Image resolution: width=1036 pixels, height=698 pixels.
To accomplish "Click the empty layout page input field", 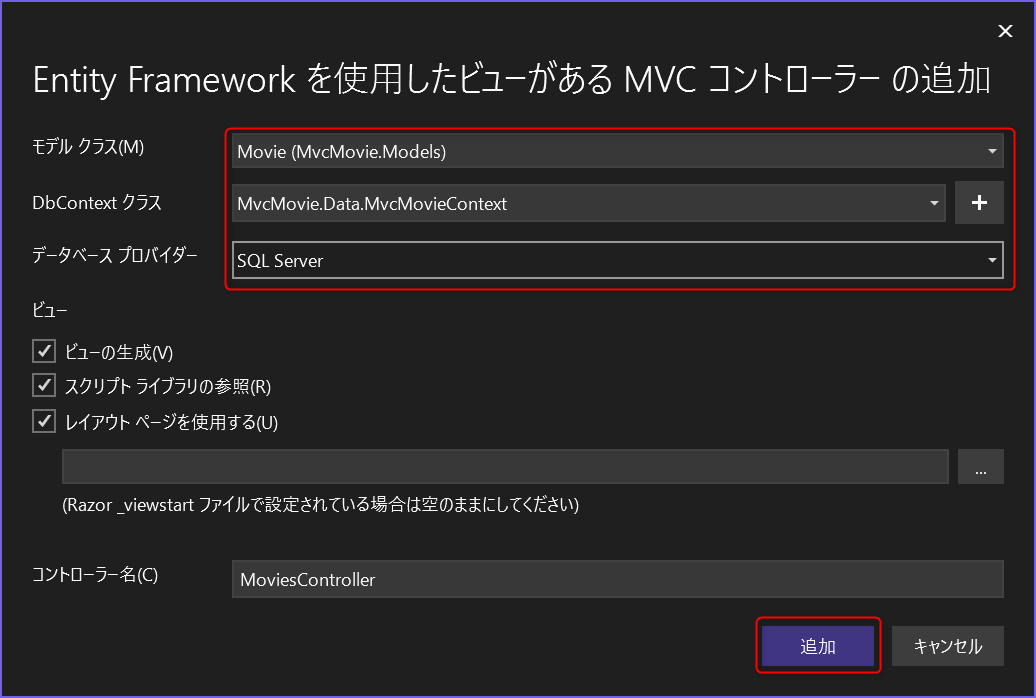I will point(505,466).
